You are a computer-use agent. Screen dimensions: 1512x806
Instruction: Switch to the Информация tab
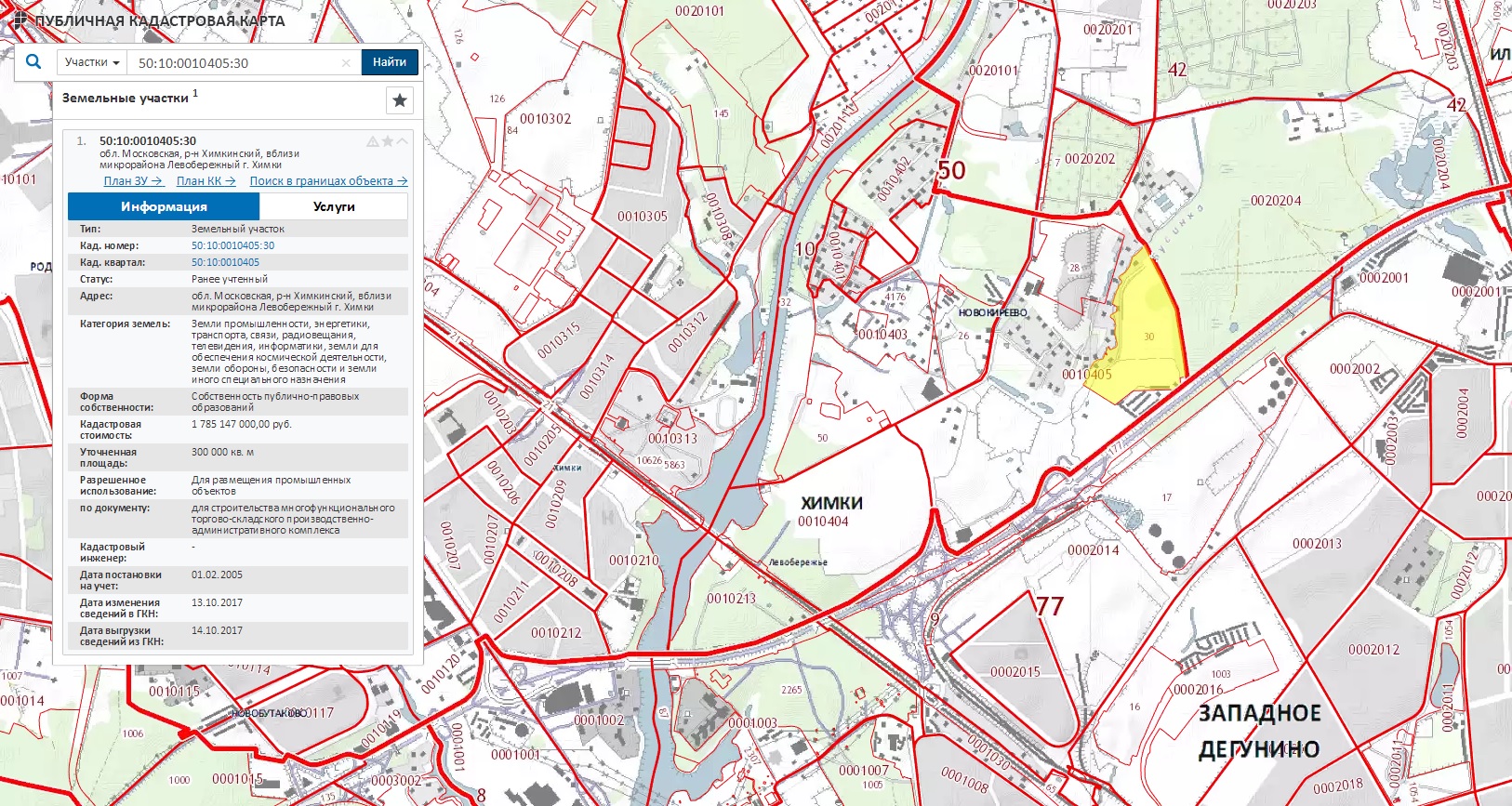point(164,206)
